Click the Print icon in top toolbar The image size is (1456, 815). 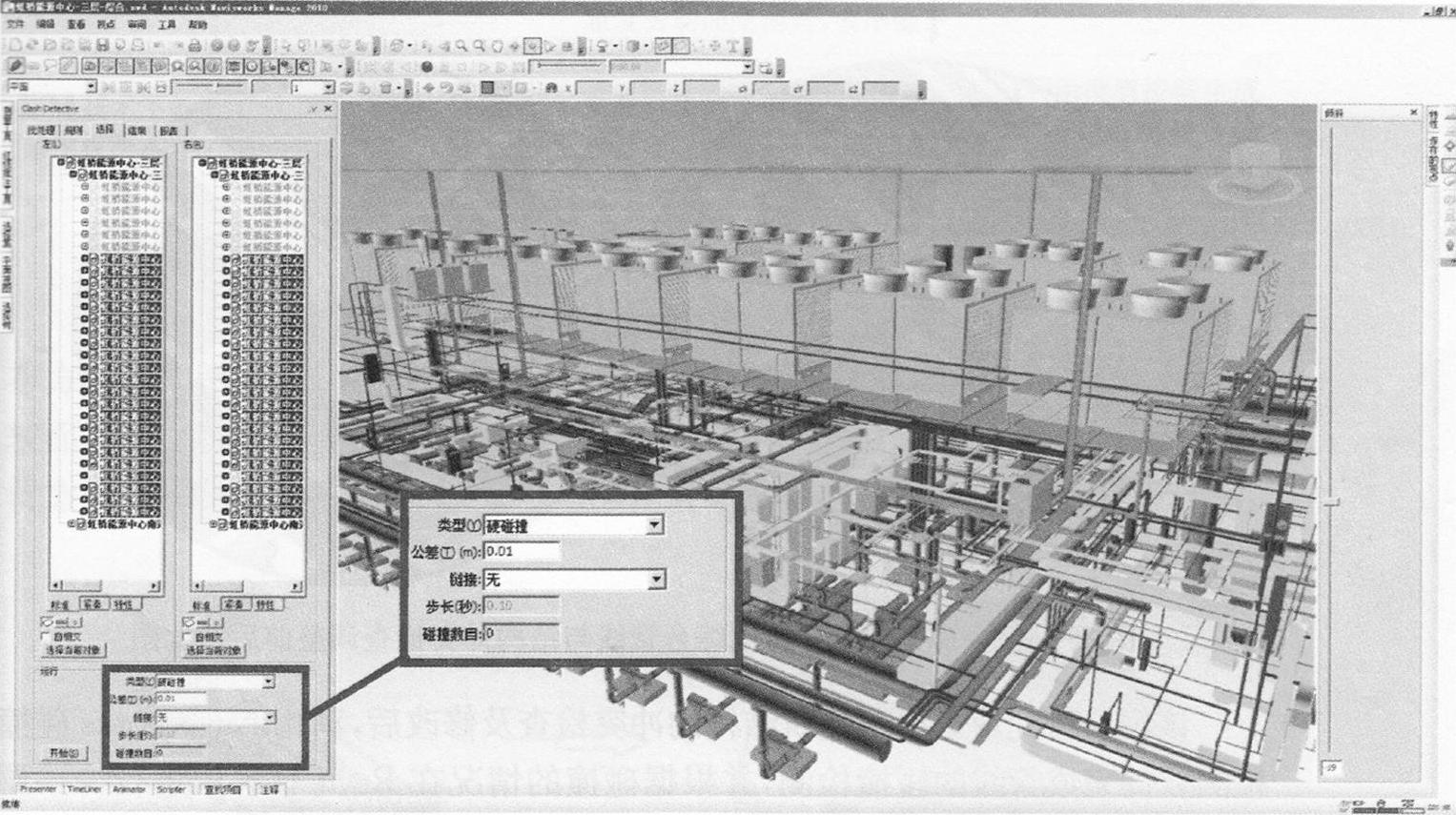tap(195, 45)
